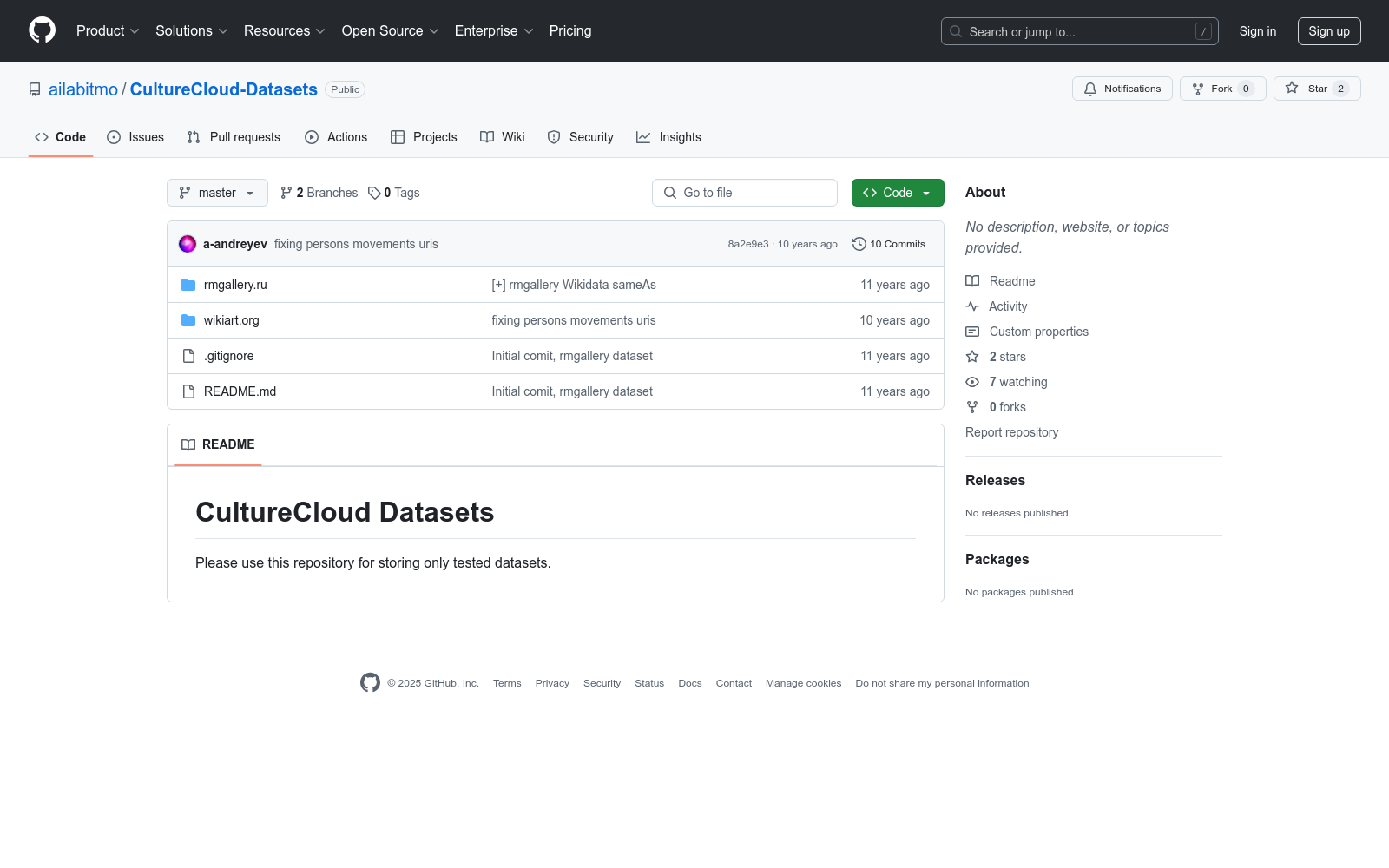The height and width of the screenshot is (868, 1389).
Task: Click the Sign up button
Action: point(1329,31)
